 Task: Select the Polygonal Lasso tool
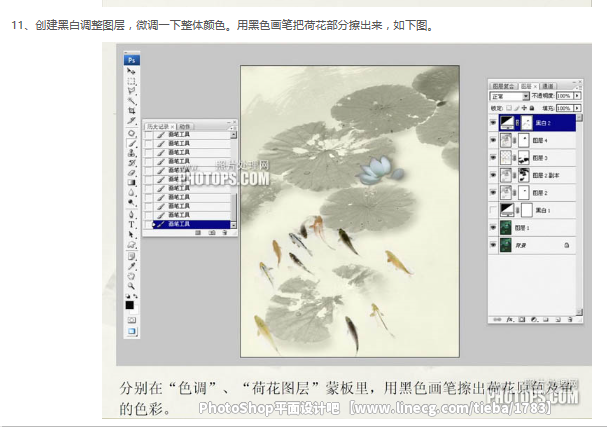pyautogui.click(x=131, y=91)
